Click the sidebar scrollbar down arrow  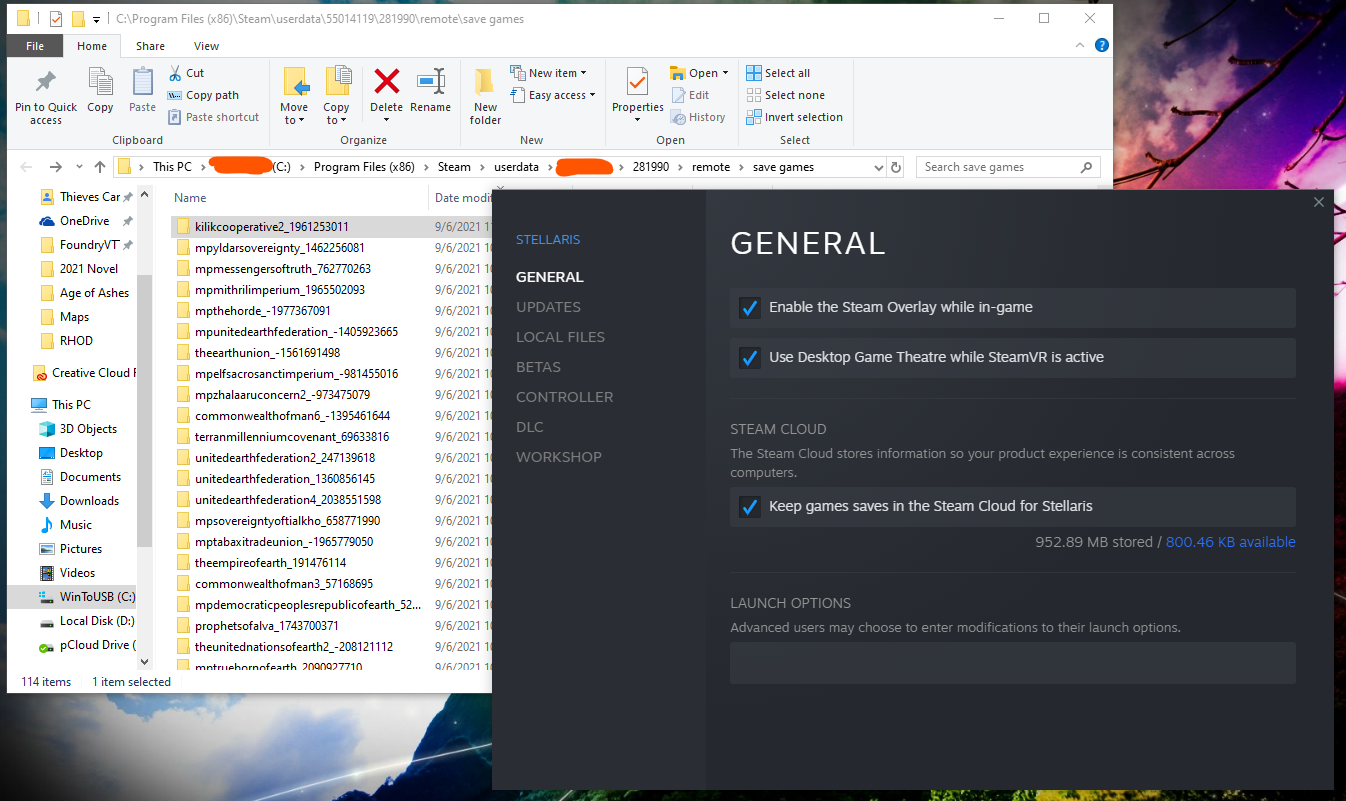pyautogui.click(x=144, y=661)
